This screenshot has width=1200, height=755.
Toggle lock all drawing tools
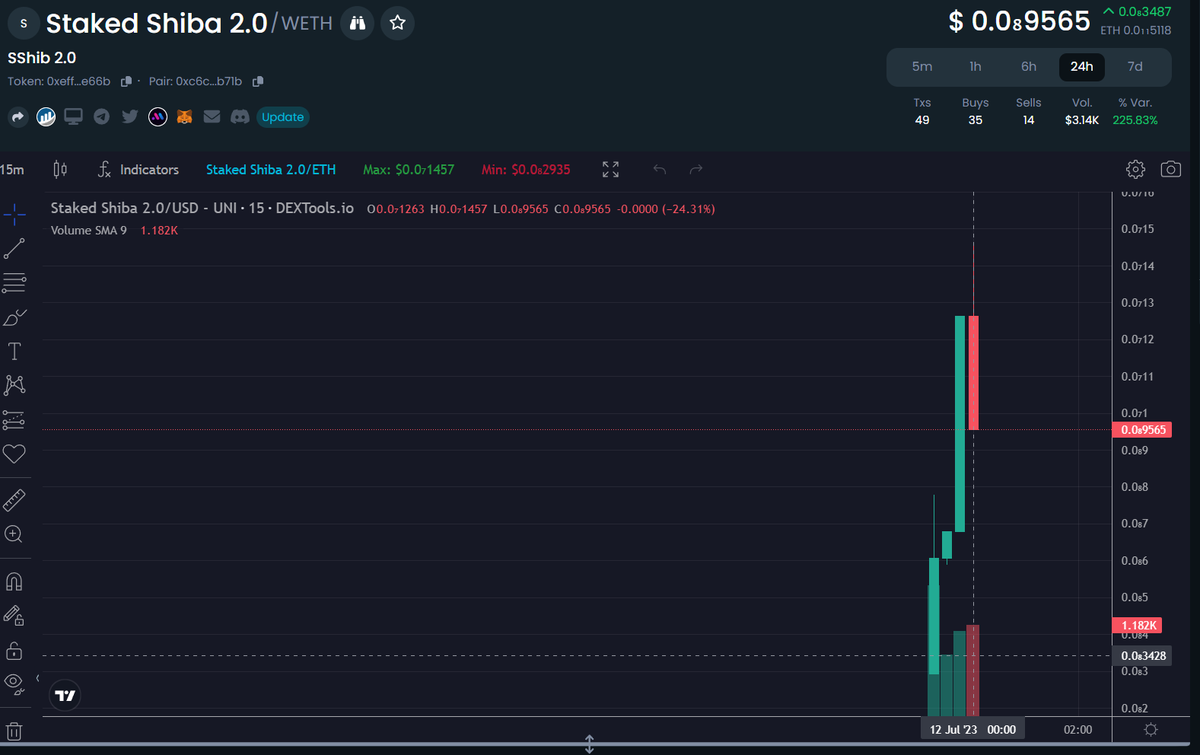(14, 650)
